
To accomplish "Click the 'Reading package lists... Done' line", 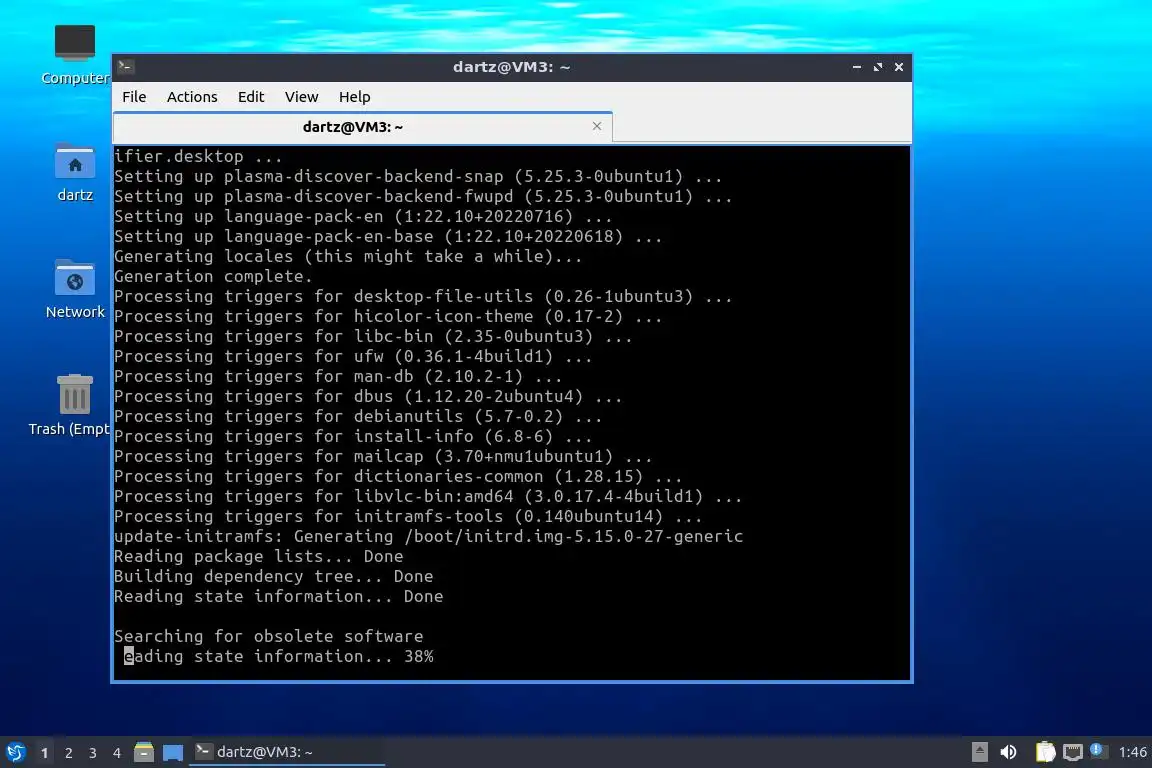I will [259, 556].
